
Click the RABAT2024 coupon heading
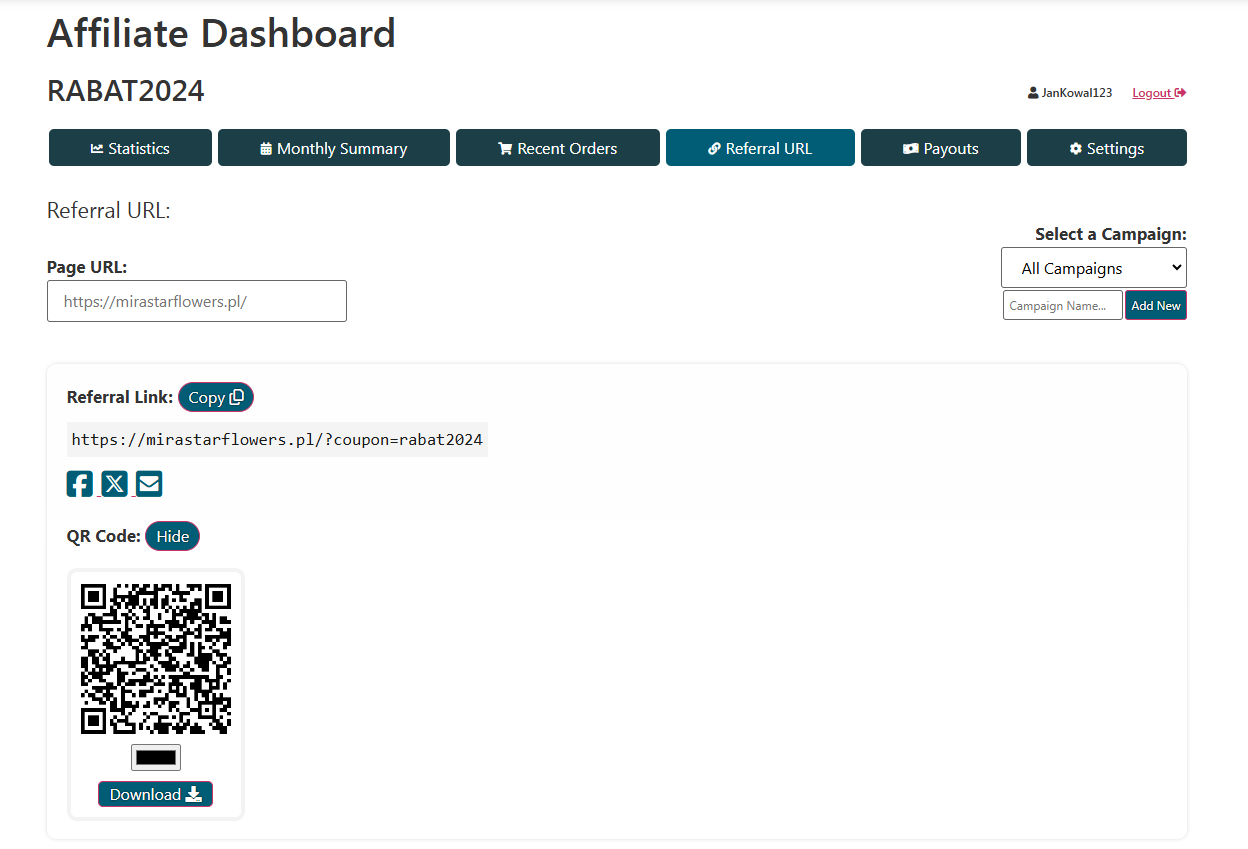(x=126, y=91)
